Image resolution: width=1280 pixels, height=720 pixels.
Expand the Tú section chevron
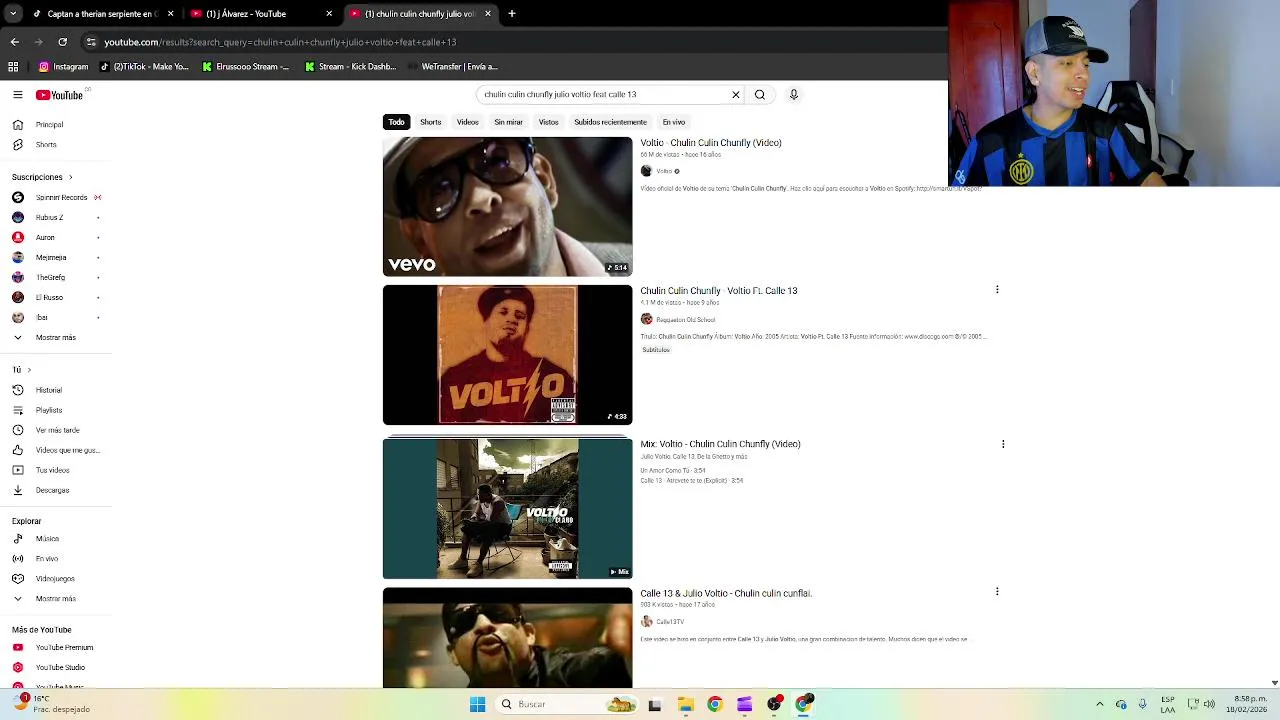click(29, 370)
